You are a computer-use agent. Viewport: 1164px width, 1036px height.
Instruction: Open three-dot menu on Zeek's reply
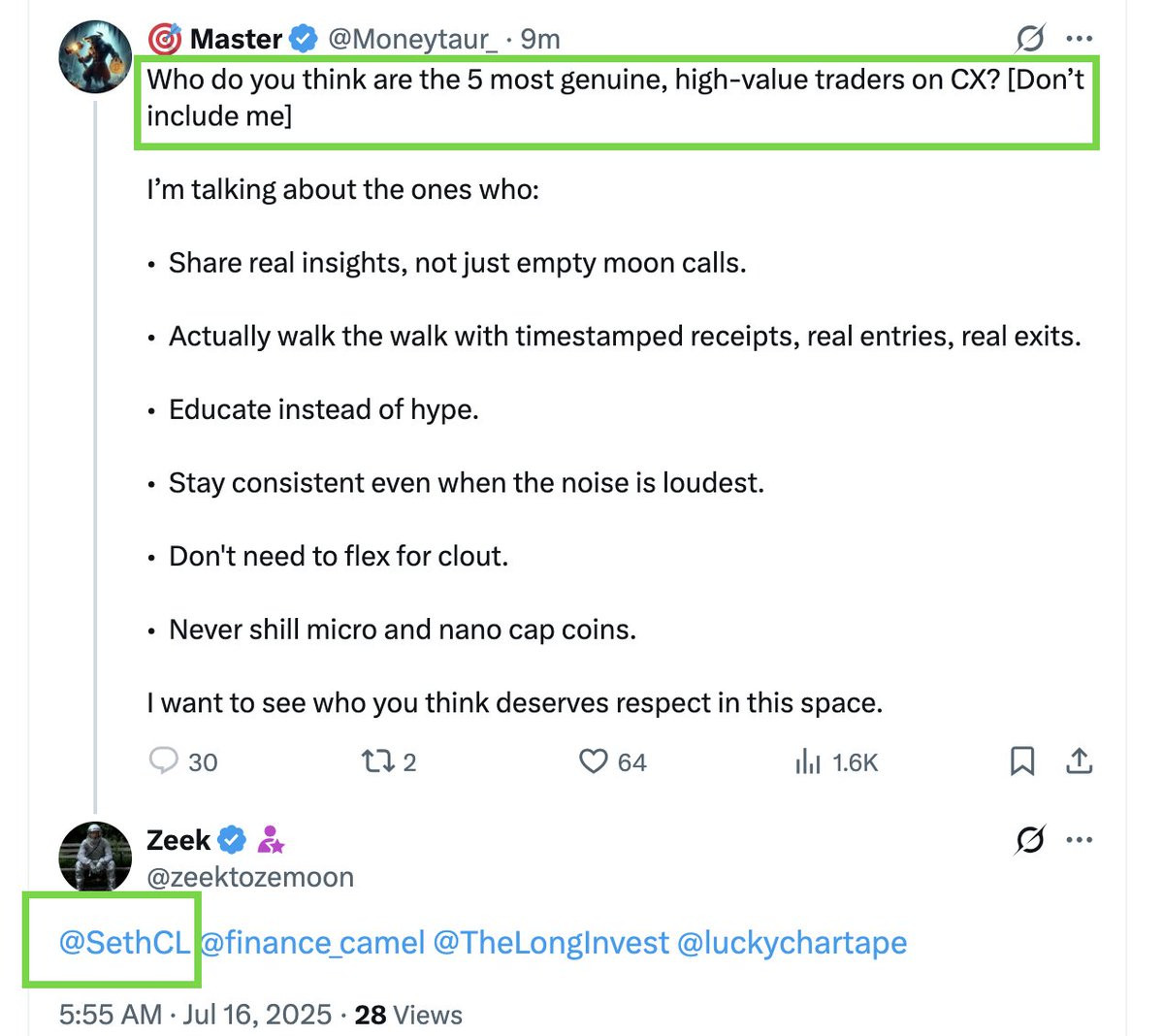coord(1080,840)
